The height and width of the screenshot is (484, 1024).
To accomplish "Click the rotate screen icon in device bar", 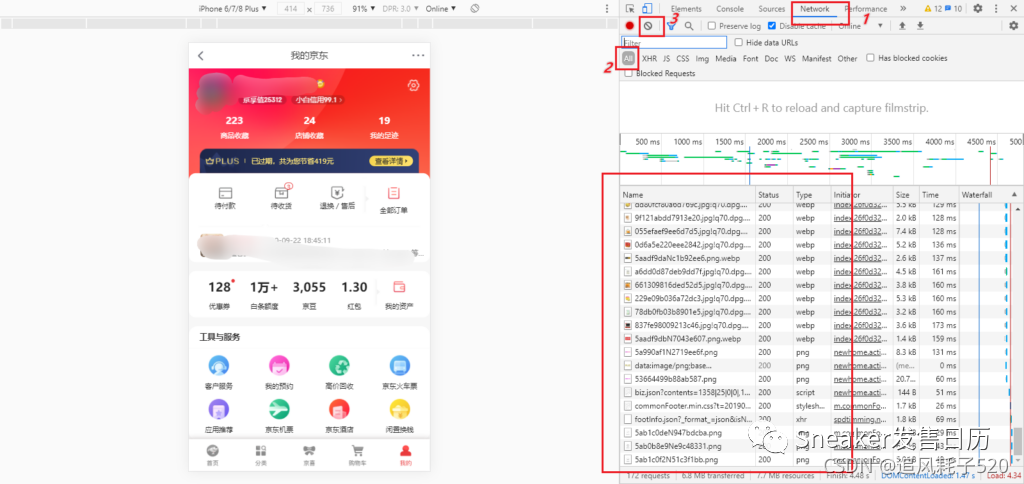I will coord(475,8).
